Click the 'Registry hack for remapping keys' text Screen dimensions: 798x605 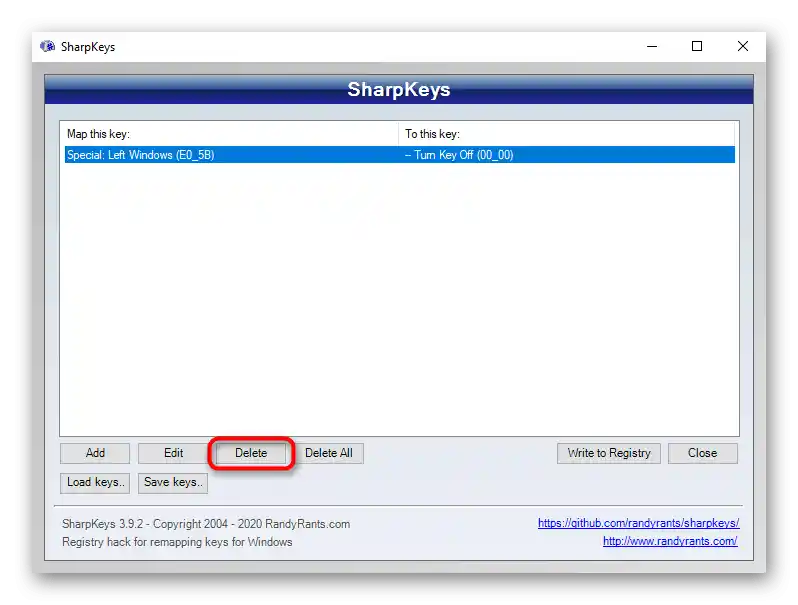(177, 542)
